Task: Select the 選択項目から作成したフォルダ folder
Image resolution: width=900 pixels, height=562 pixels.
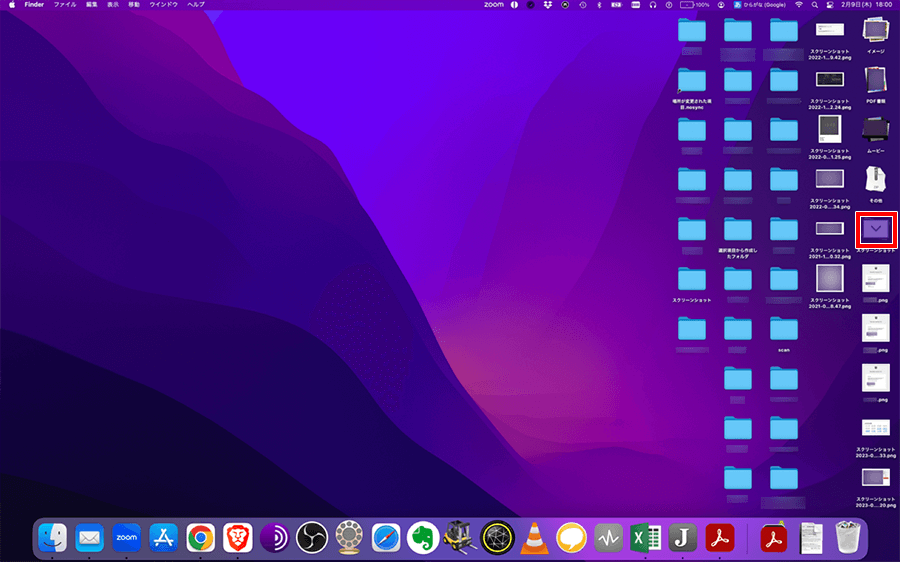Action: point(738,230)
